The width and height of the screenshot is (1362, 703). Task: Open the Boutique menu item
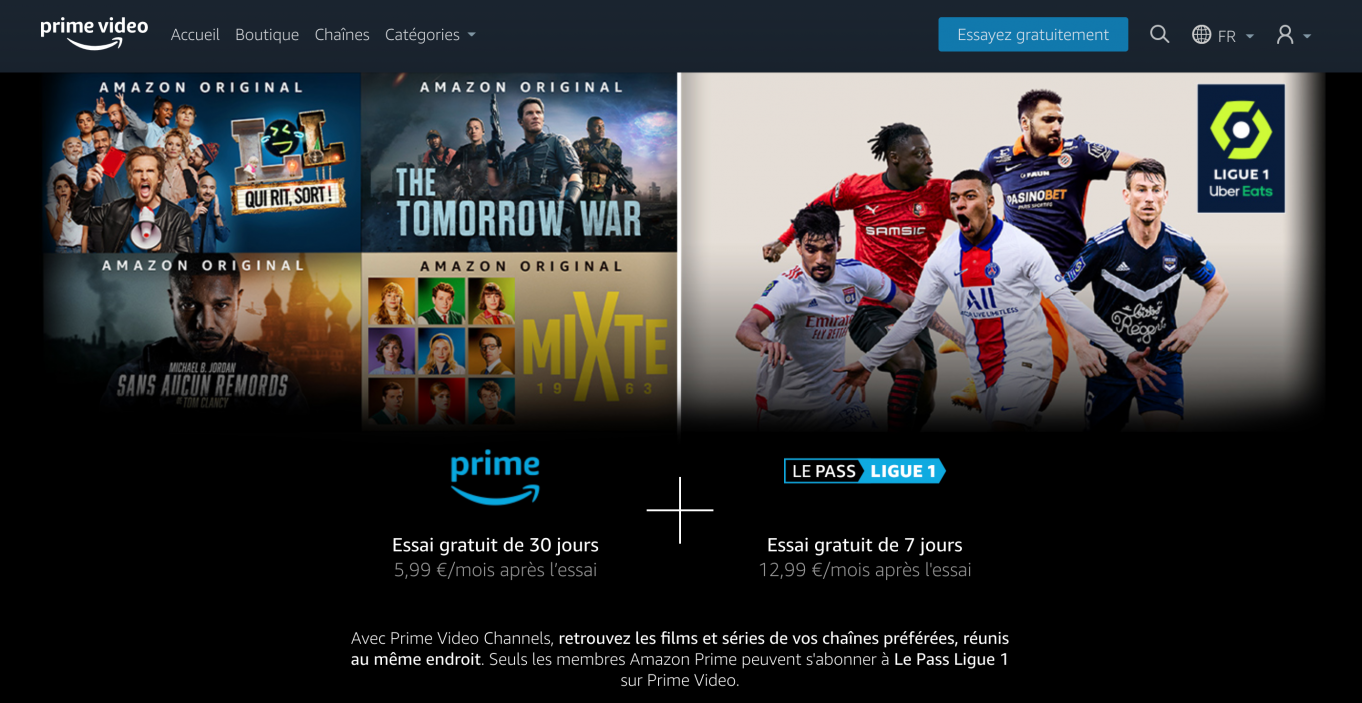coord(267,34)
